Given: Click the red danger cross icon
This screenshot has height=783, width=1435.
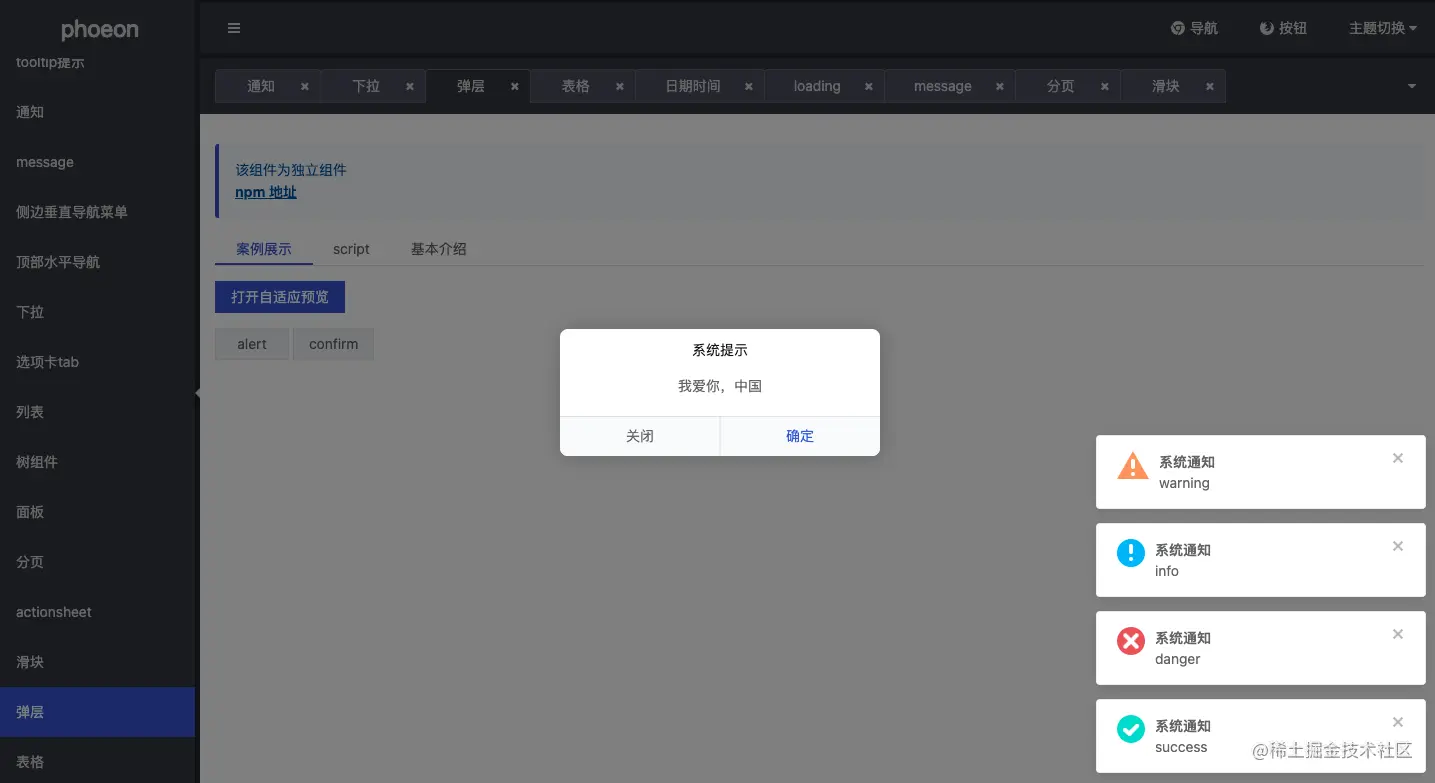Looking at the screenshot, I should point(1131,641).
